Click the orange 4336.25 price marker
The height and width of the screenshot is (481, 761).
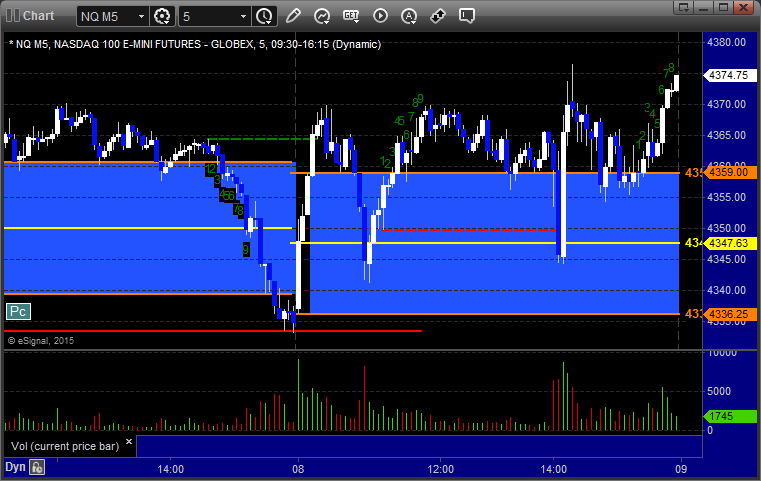click(x=729, y=314)
